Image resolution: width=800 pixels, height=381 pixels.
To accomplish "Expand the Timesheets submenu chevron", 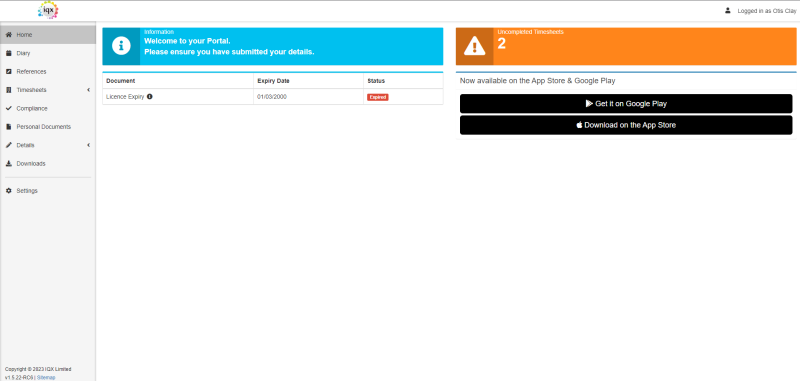I will (89, 90).
